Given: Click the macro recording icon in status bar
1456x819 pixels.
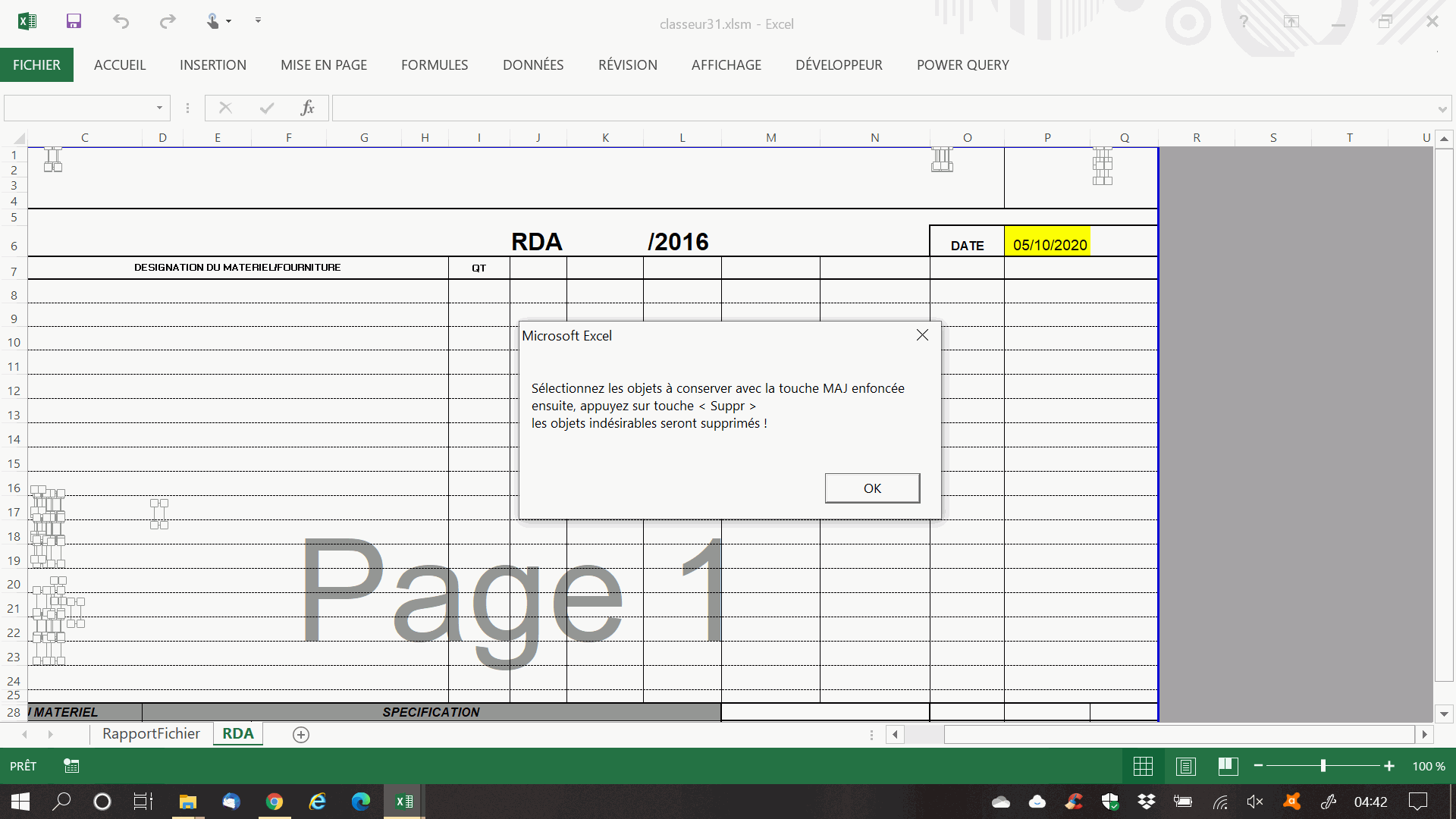Looking at the screenshot, I should tap(71, 766).
